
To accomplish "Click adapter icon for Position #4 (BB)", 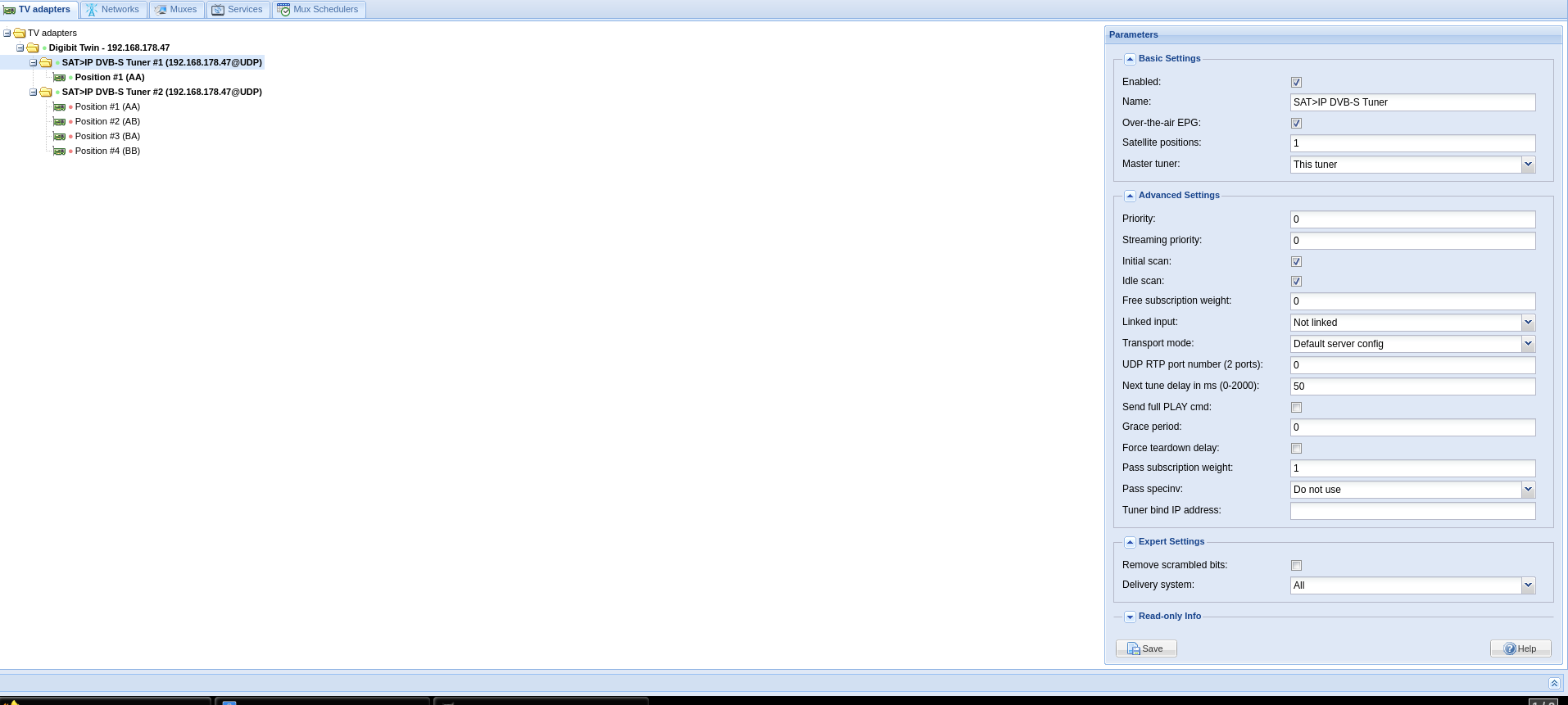I will point(59,151).
